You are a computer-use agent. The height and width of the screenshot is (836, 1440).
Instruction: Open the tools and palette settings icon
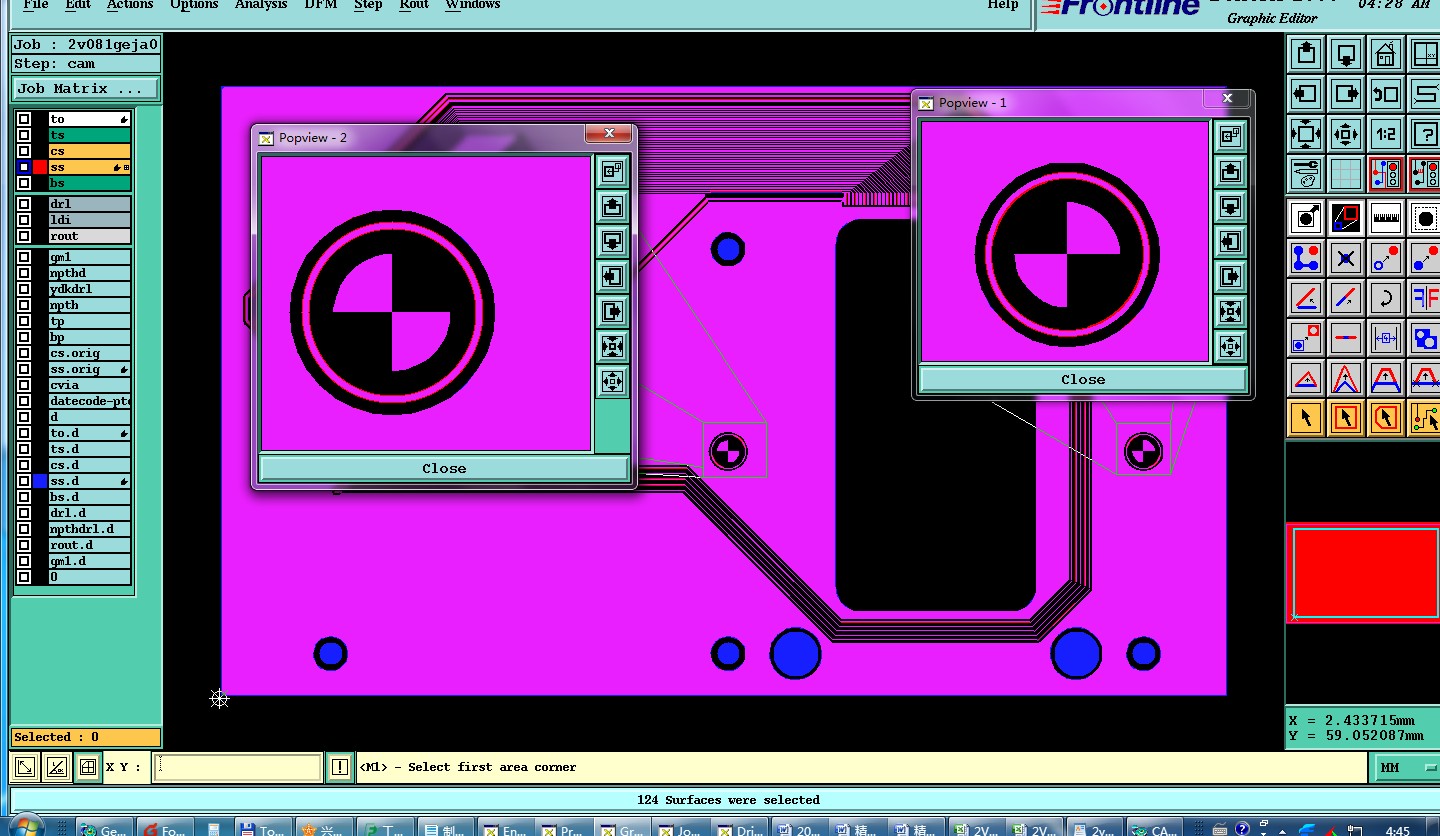coord(1306,174)
